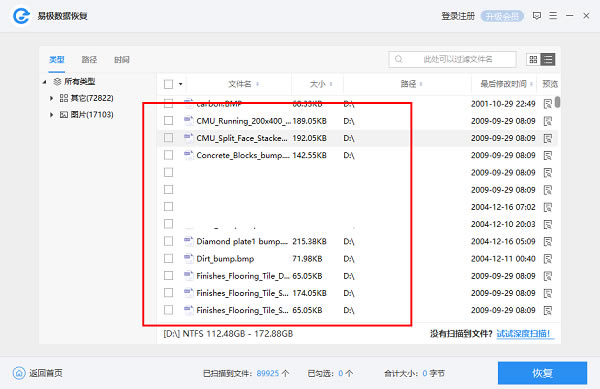600x389 pixels.
Task: Click the 其它 category icon
Action: [x=64, y=98]
